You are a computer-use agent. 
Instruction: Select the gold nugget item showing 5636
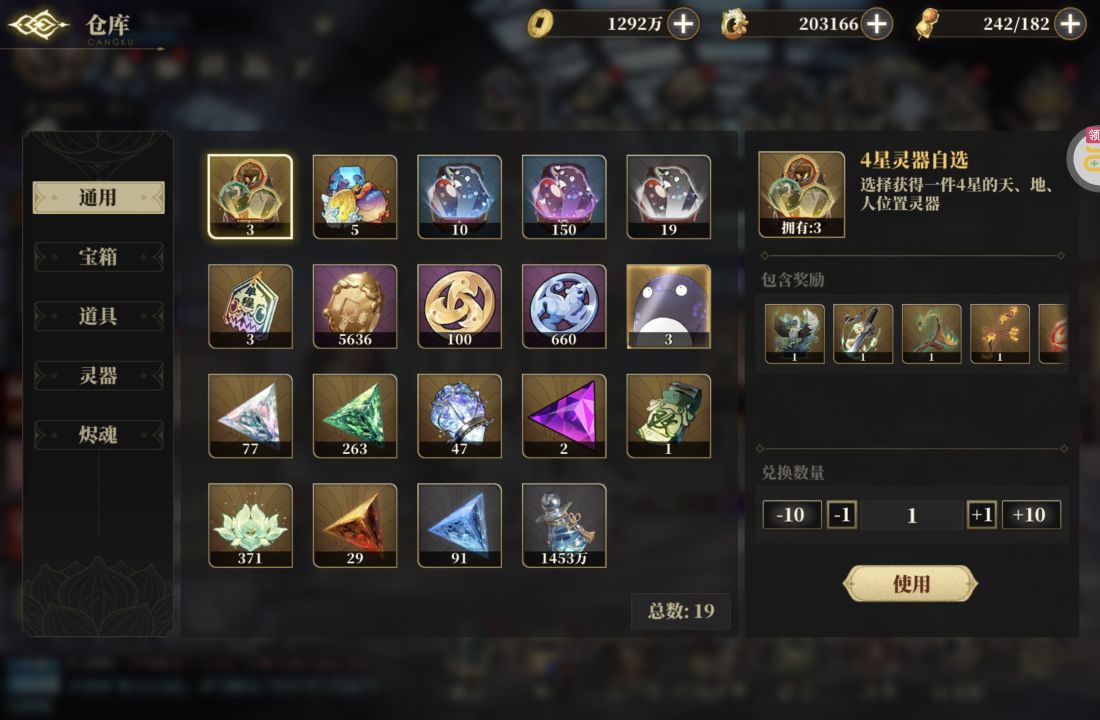point(355,307)
